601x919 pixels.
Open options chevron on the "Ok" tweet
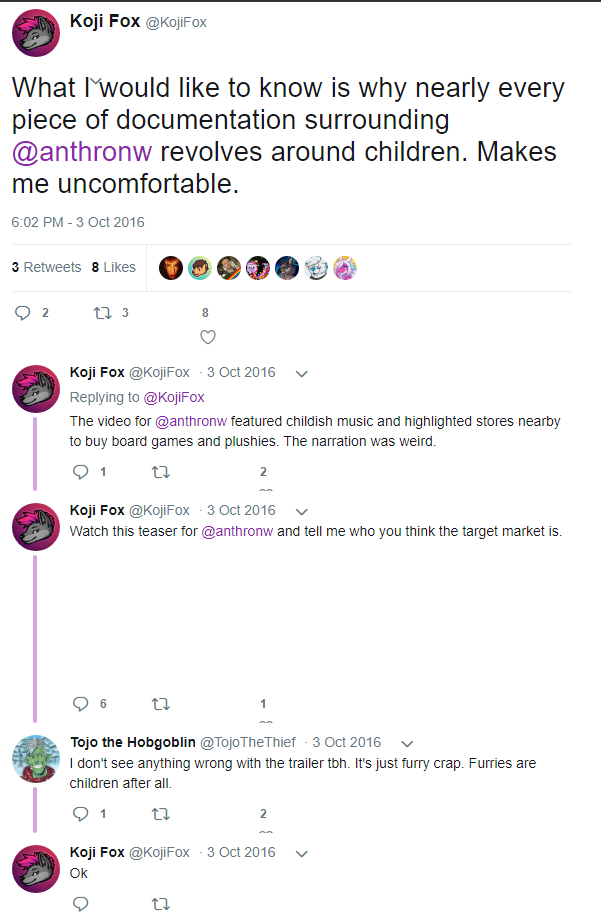[302, 853]
